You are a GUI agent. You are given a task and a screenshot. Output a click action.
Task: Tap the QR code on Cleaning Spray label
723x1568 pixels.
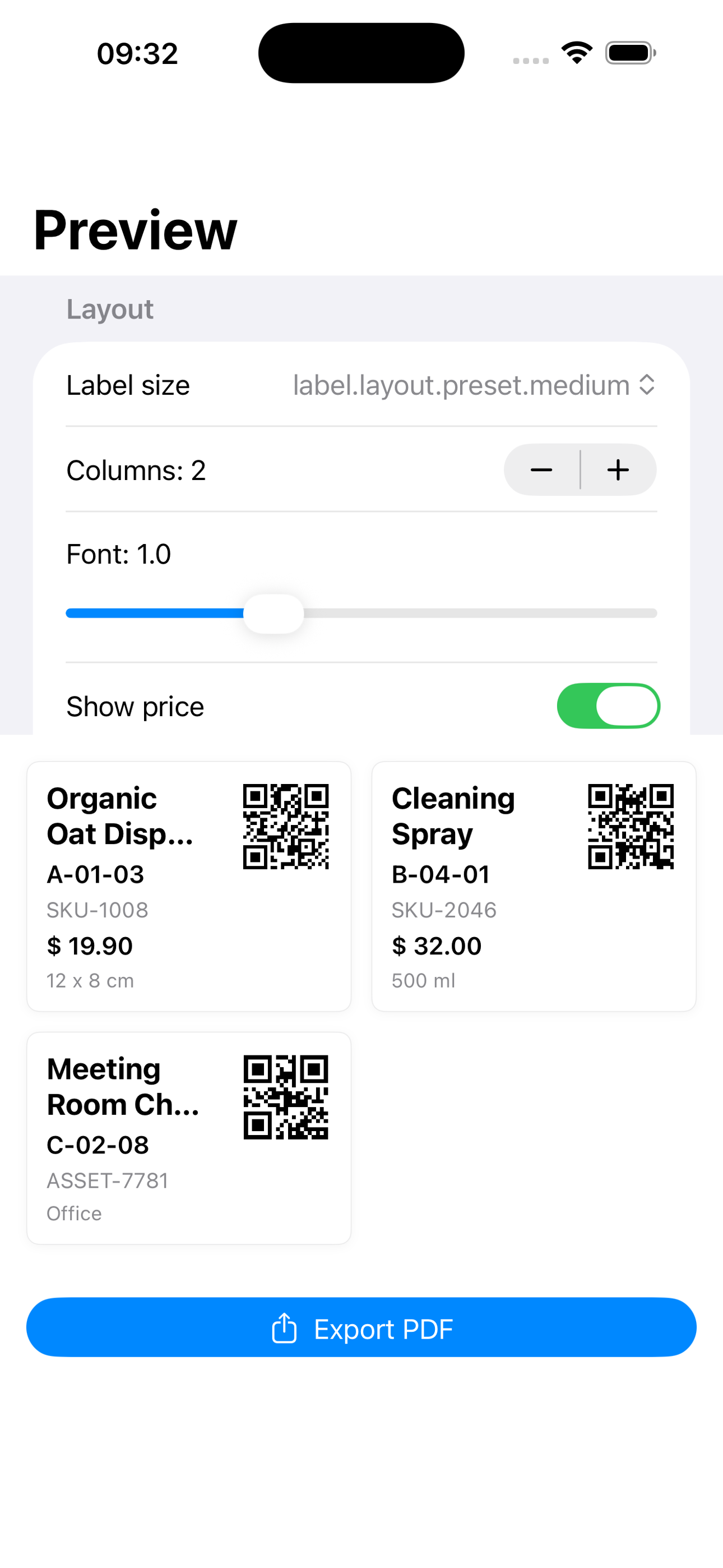(x=631, y=826)
